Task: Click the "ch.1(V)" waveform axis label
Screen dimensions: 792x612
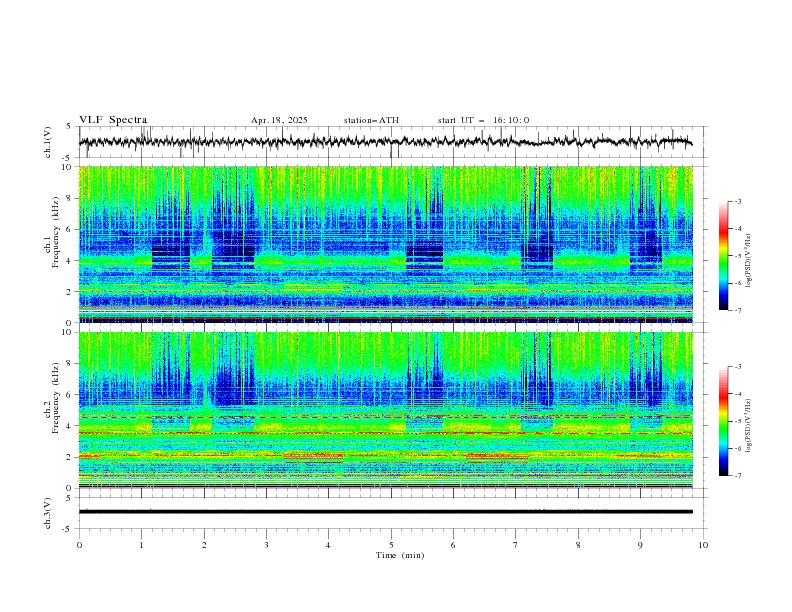Action: pos(48,142)
